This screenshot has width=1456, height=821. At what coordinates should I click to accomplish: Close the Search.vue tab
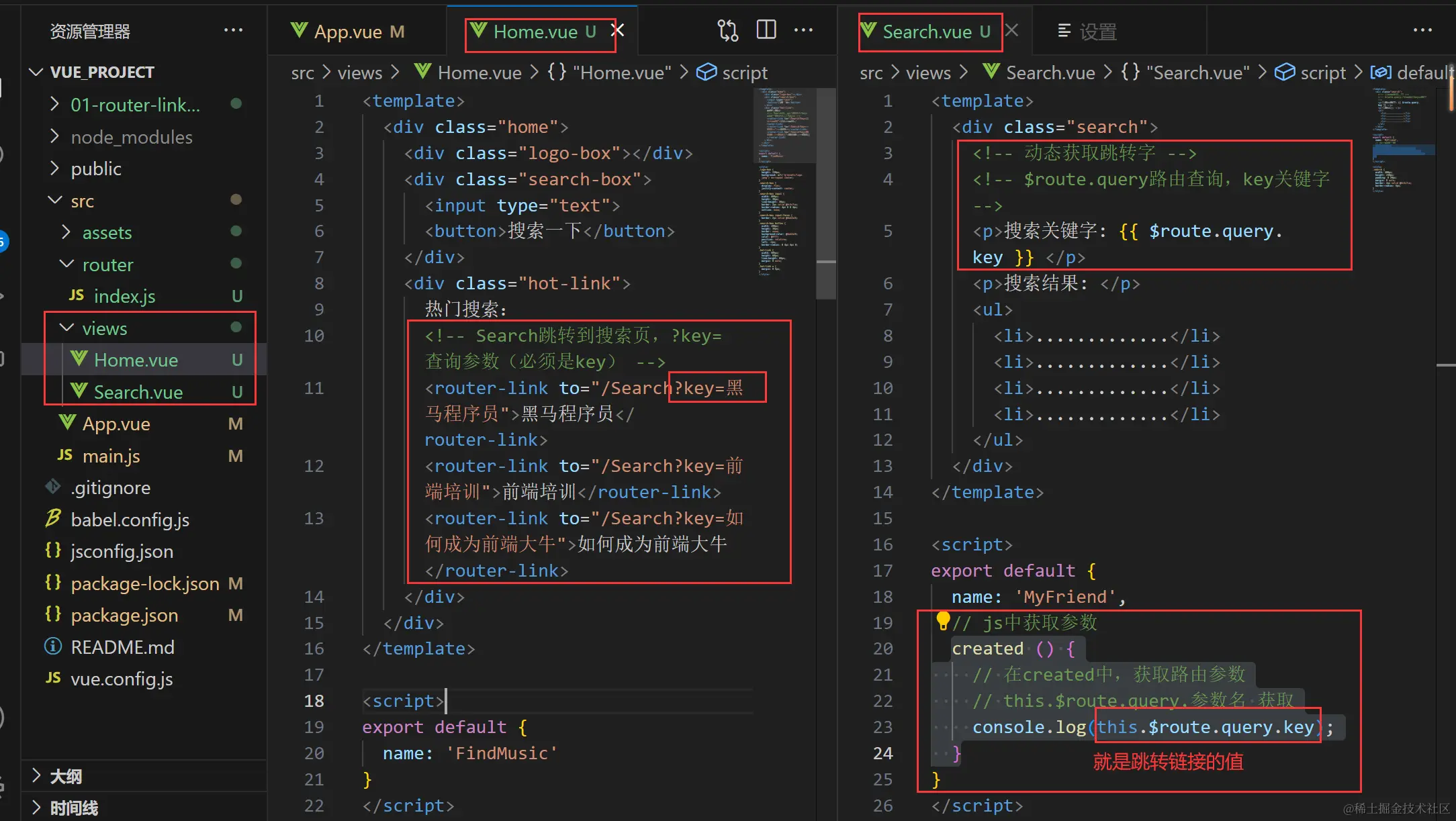pyautogui.click(x=1012, y=30)
